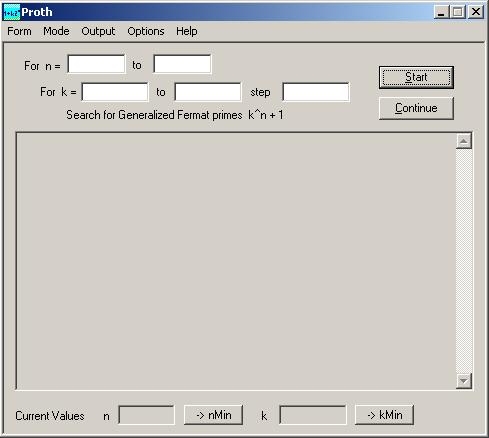Click the Start button

pos(416,77)
